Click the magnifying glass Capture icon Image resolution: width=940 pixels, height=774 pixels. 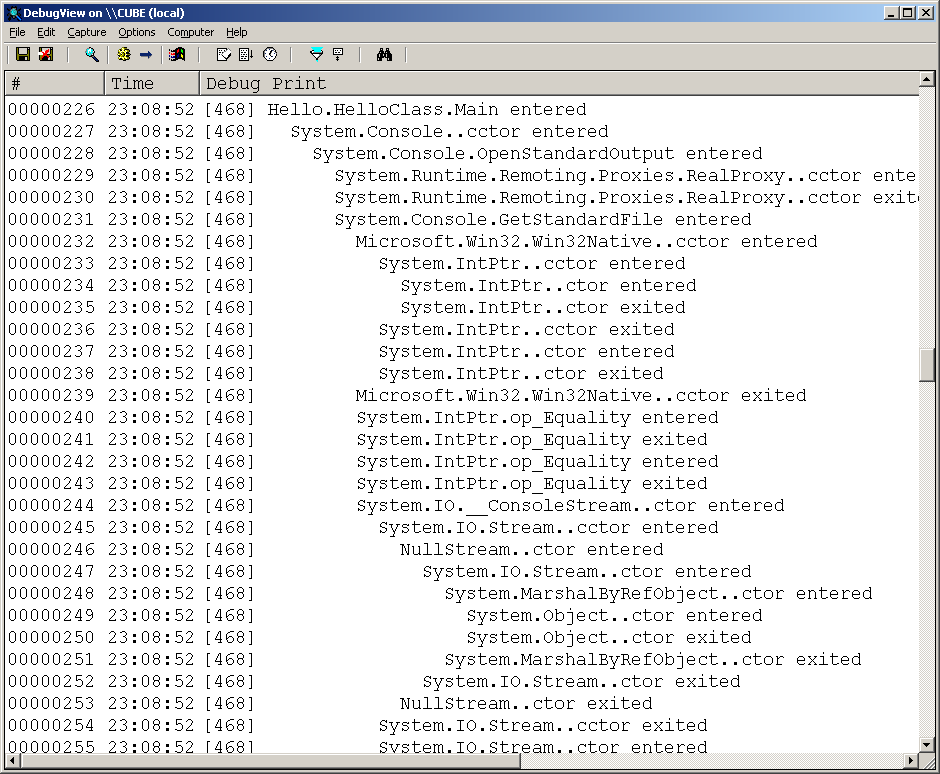pyautogui.click(x=91, y=54)
